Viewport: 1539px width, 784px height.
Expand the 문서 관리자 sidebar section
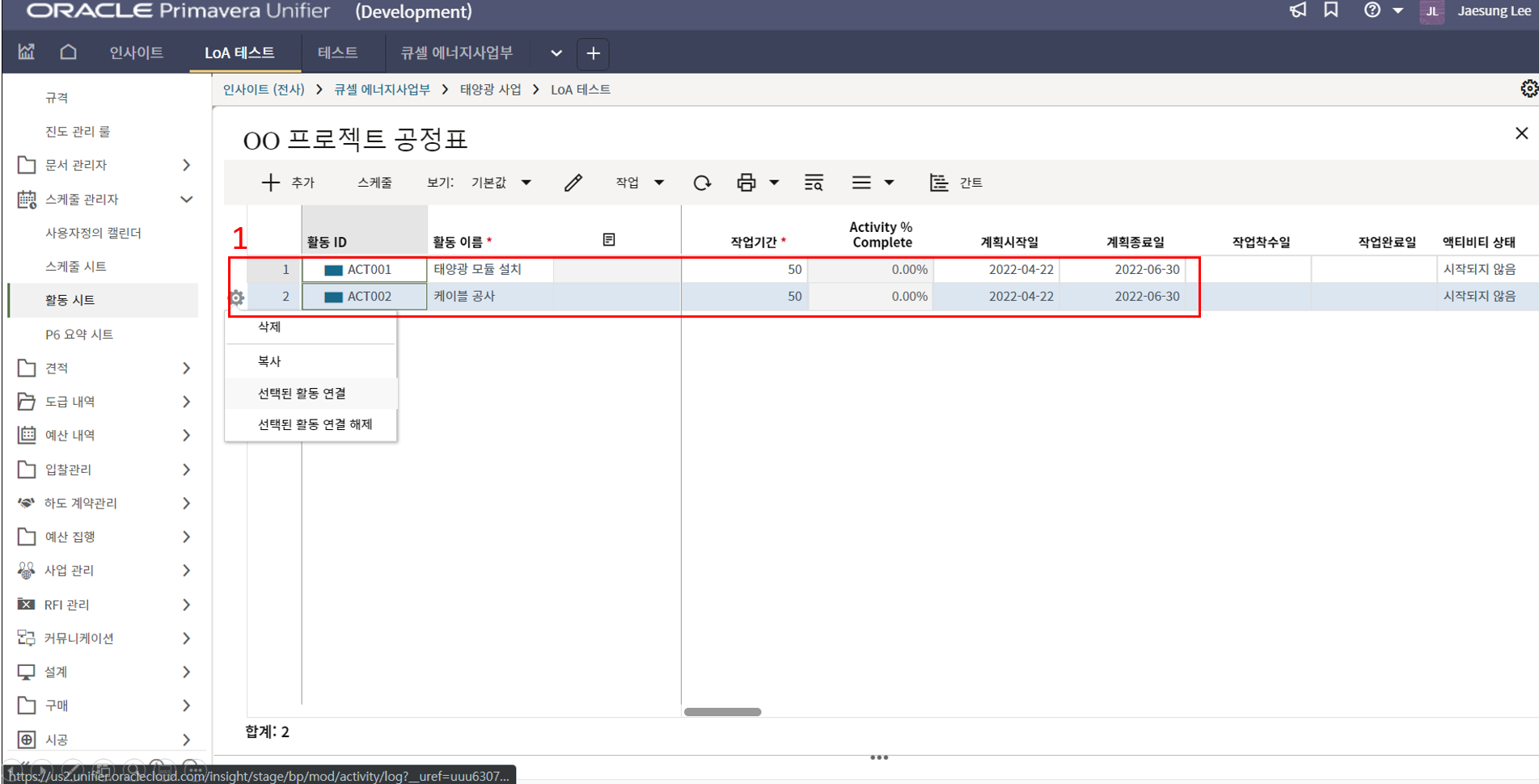pos(186,165)
